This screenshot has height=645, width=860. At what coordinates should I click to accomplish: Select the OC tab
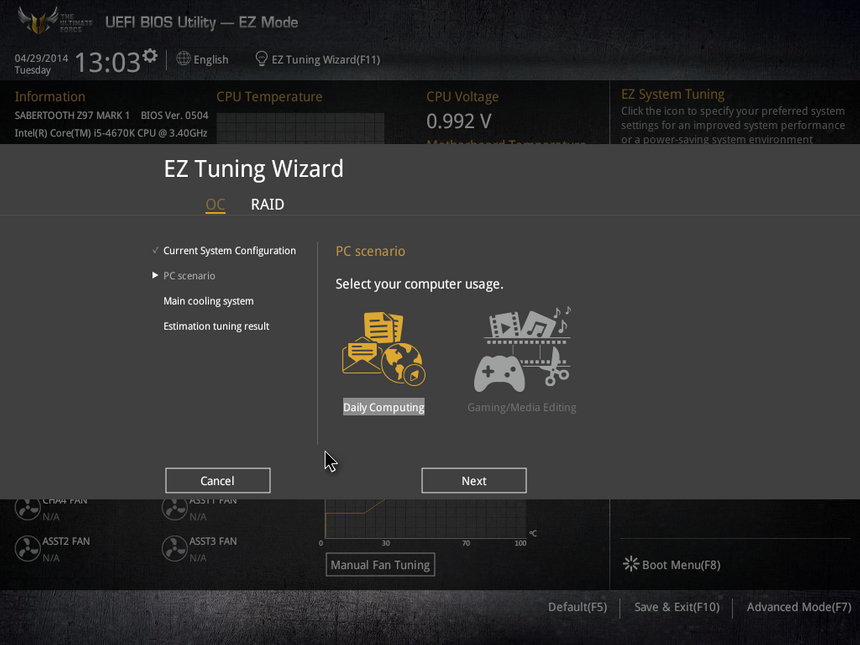[x=215, y=205]
